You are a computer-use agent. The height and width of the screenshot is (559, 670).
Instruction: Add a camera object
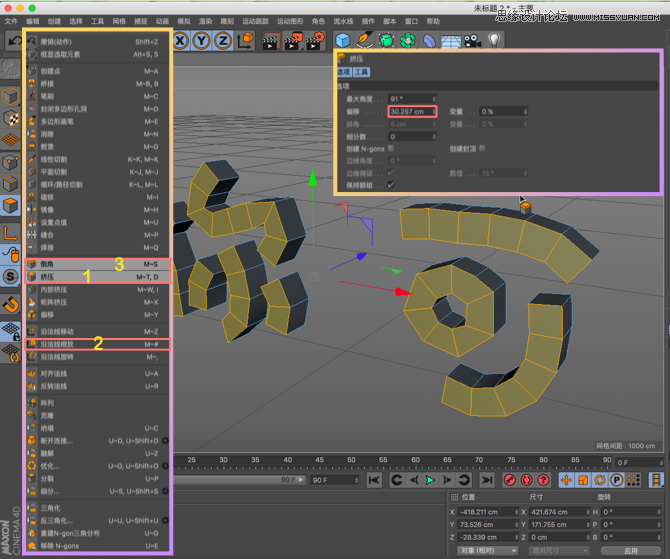click(x=472, y=41)
